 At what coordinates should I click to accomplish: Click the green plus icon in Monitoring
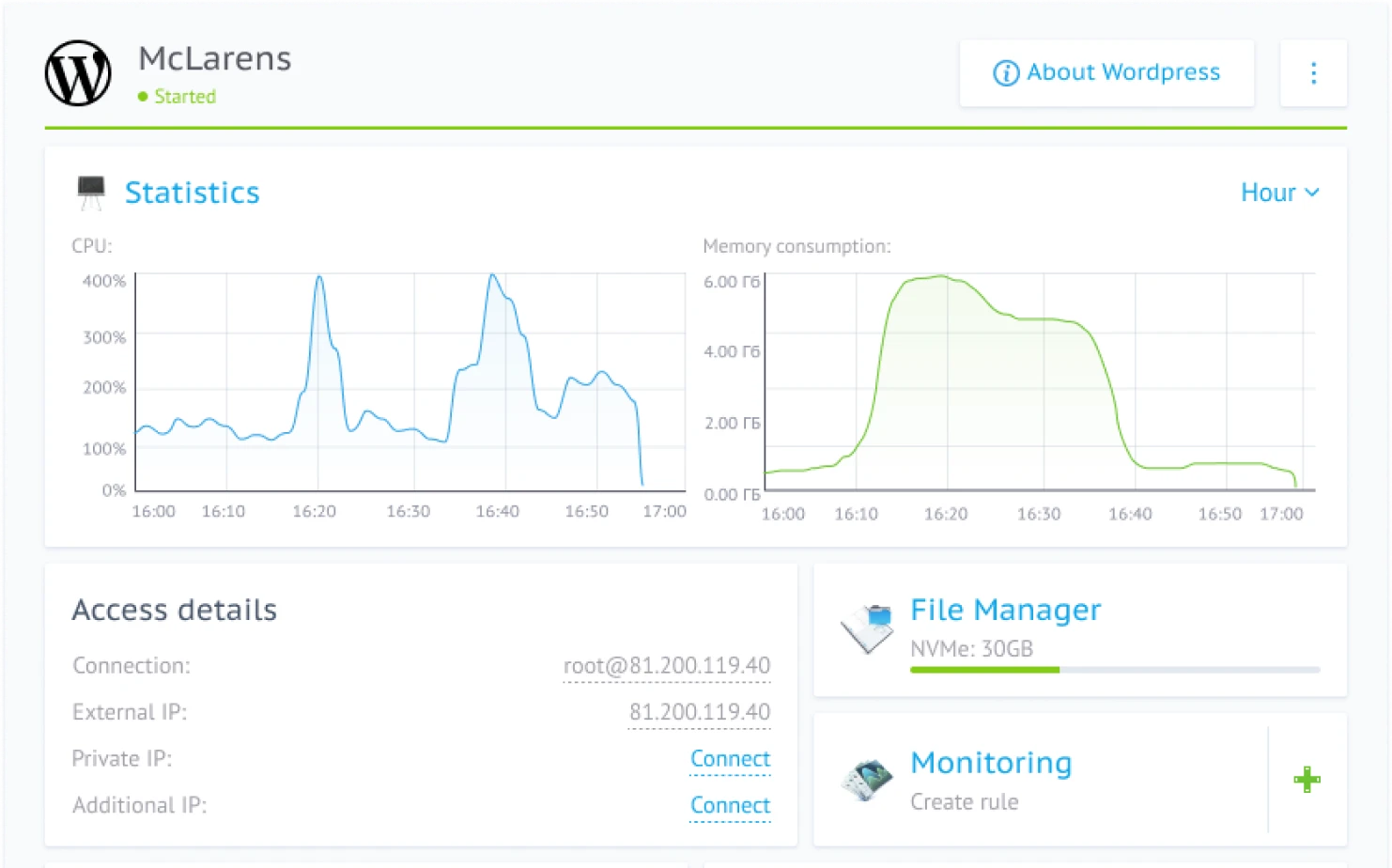(x=1307, y=781)
